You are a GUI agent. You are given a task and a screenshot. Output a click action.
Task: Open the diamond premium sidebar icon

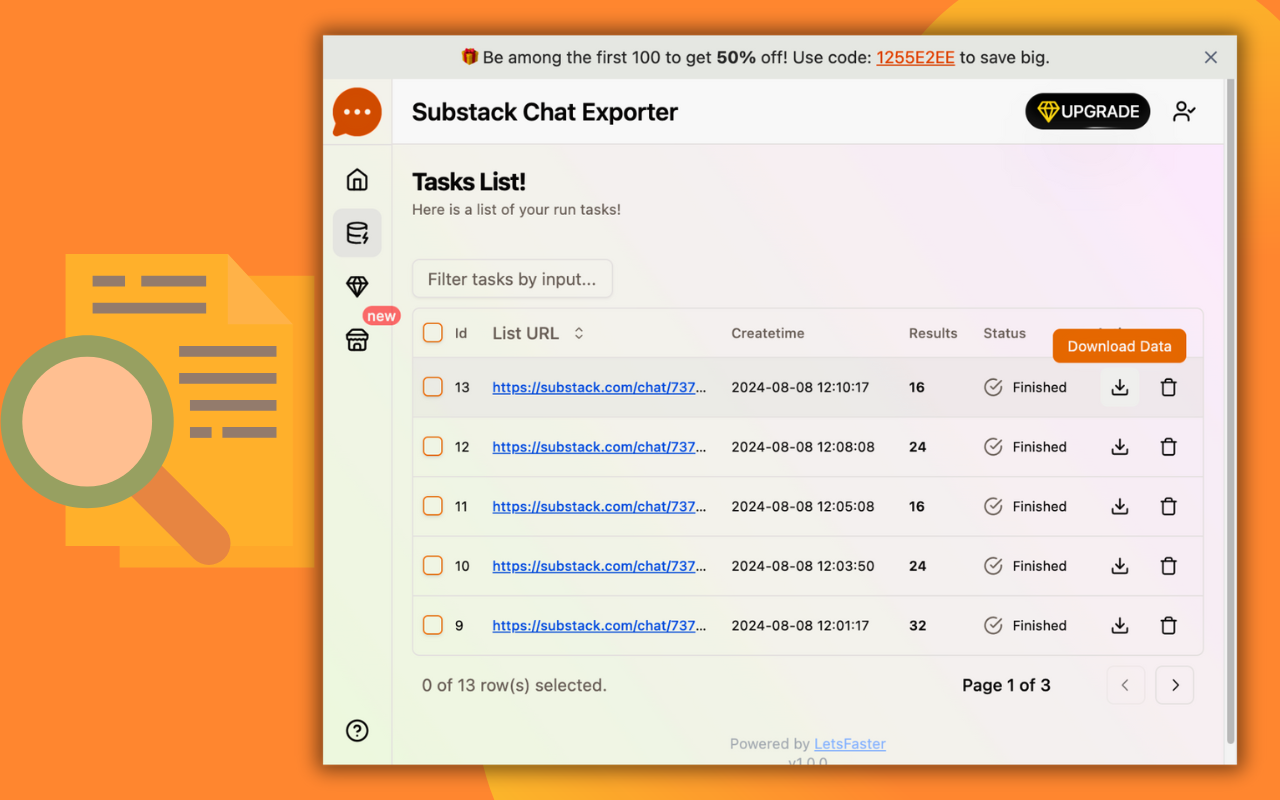point(357,287)
